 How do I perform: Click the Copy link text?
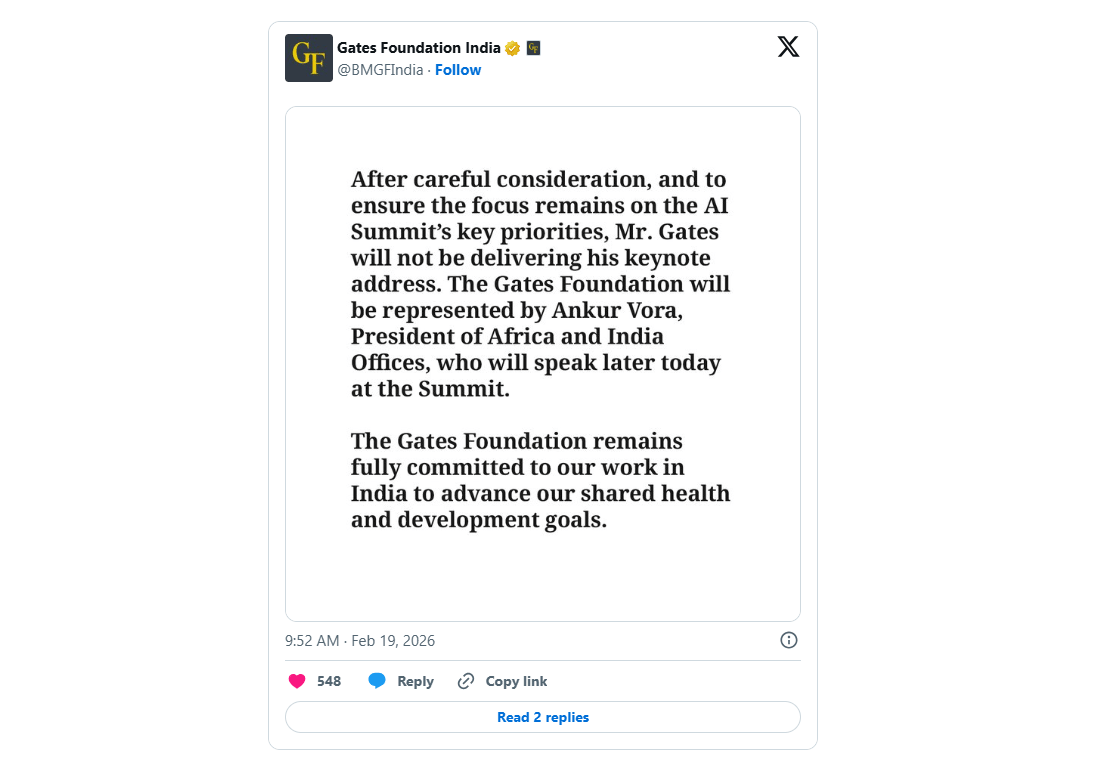tap(516, 681)
